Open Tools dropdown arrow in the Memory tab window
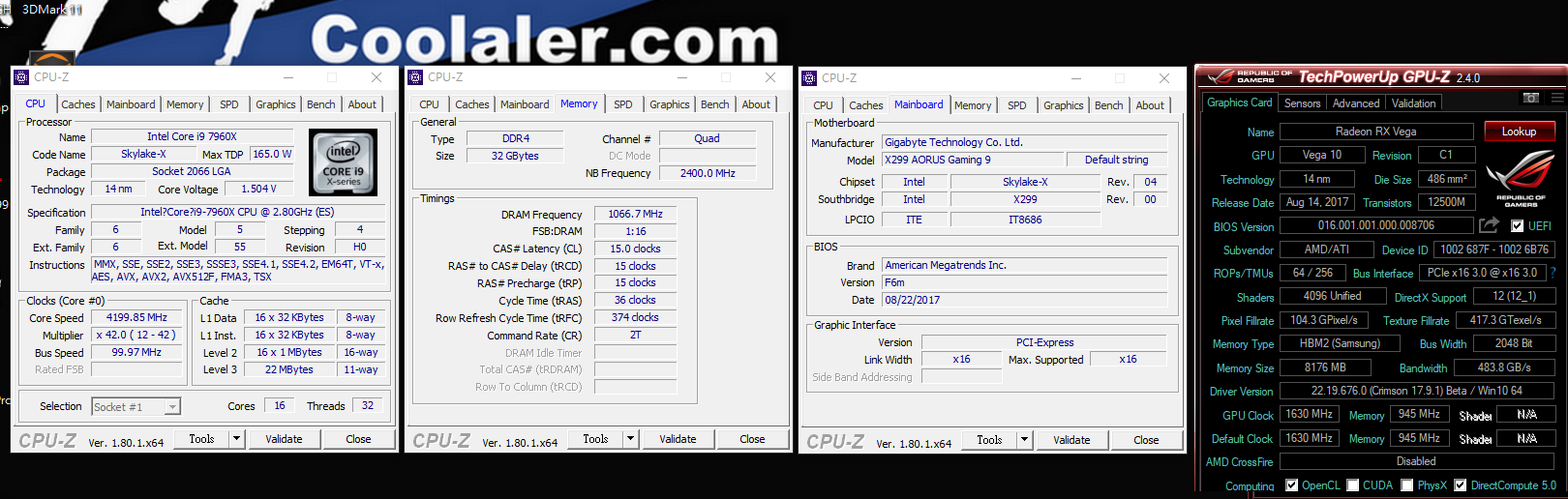Image resolution: width=1568 pixels, height=499 pixels. [630, 439]
